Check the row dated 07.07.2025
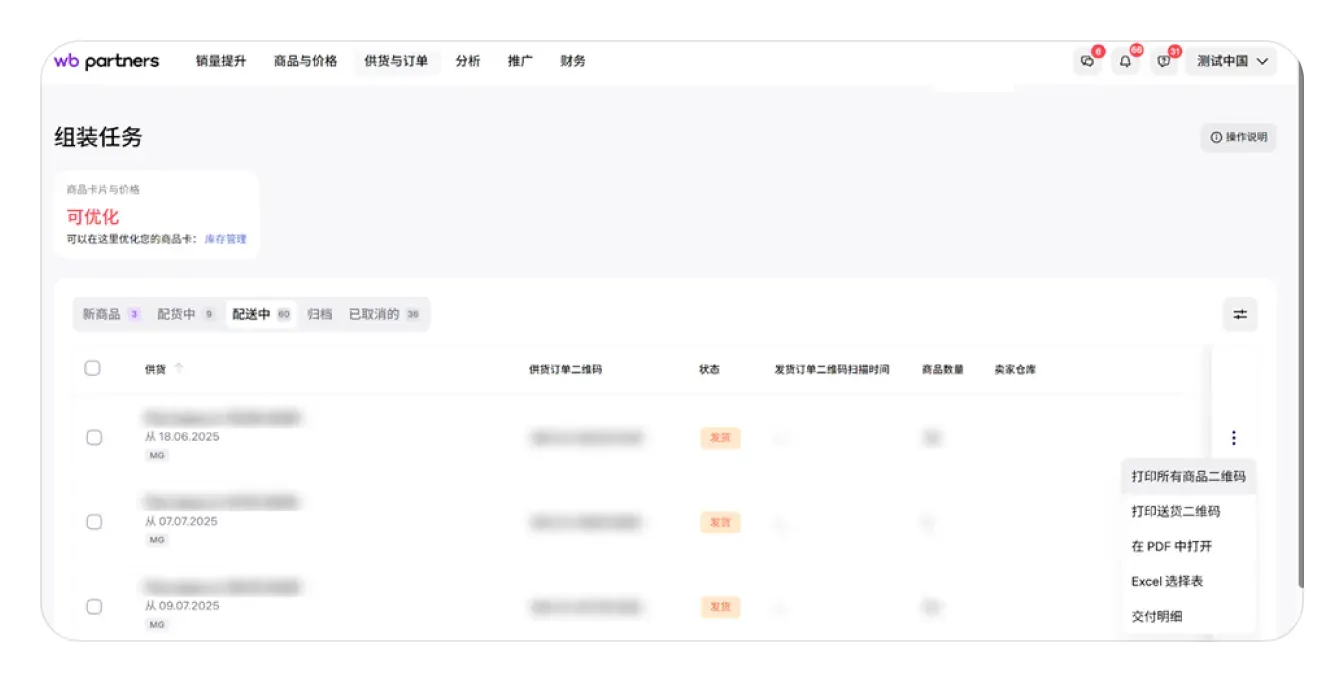Viewport: 1344px width, 680px height. pos(94,522)
